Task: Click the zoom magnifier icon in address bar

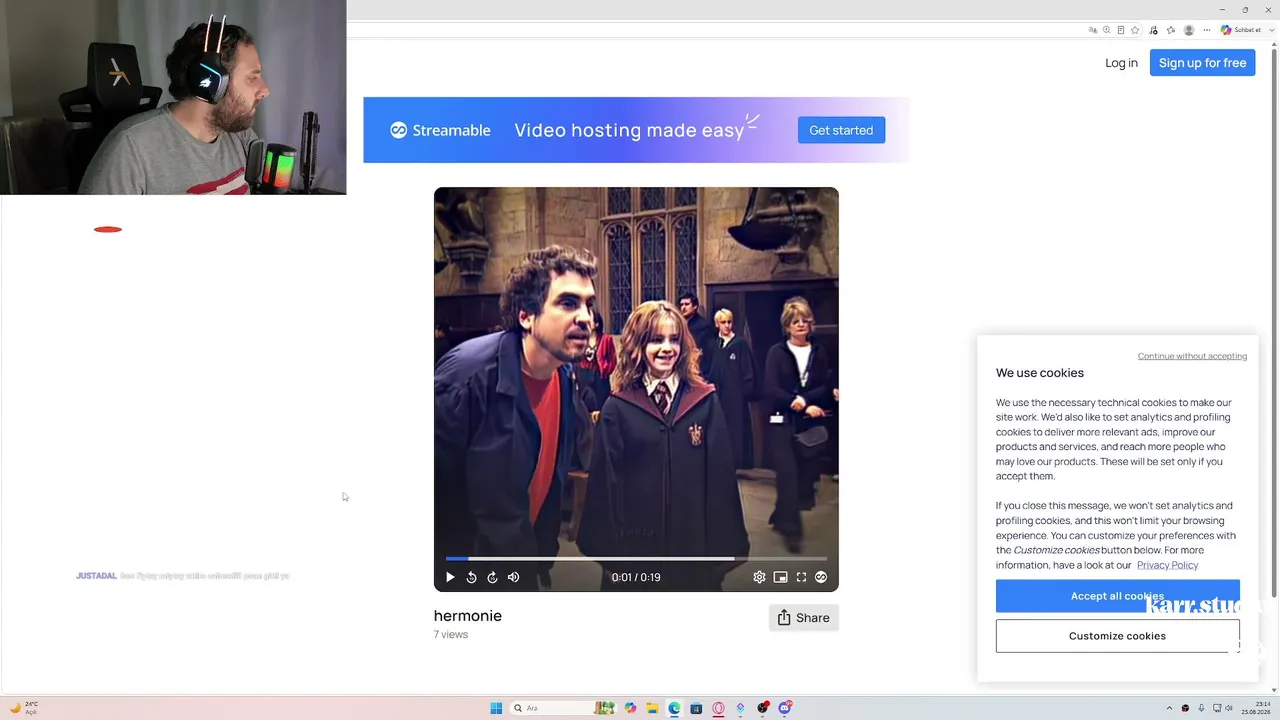Action: pyautogui.click(x=1106, y=30)
